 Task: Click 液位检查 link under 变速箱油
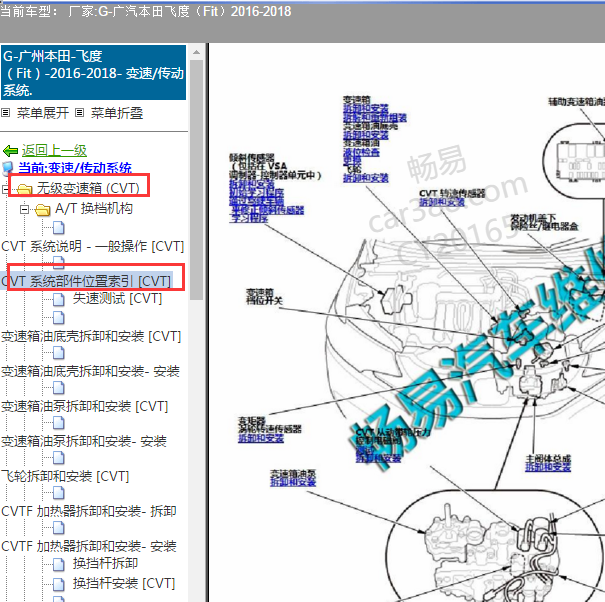[x=361, y=152]
